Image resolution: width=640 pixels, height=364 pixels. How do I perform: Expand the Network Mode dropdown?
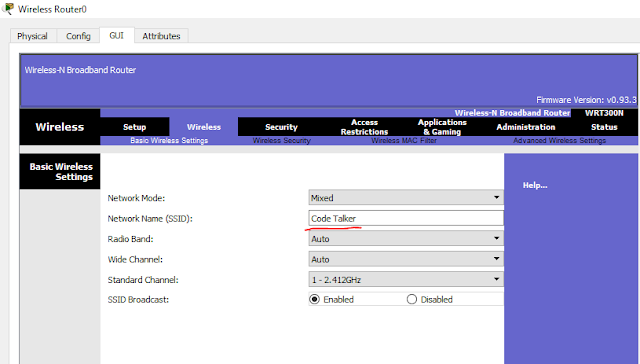406,198
